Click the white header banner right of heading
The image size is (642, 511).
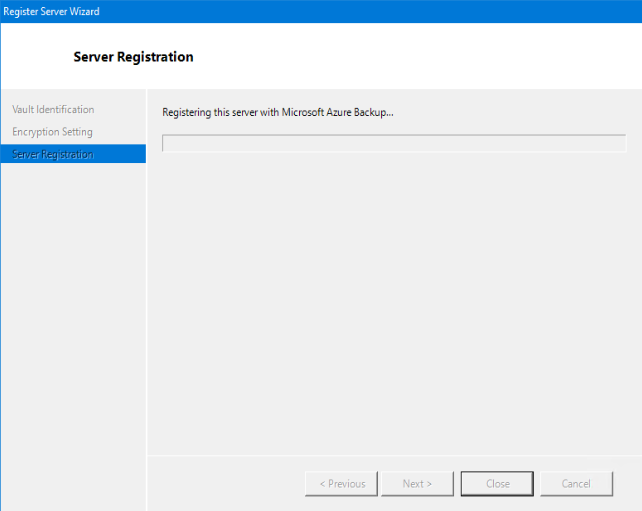click(420, 57)
